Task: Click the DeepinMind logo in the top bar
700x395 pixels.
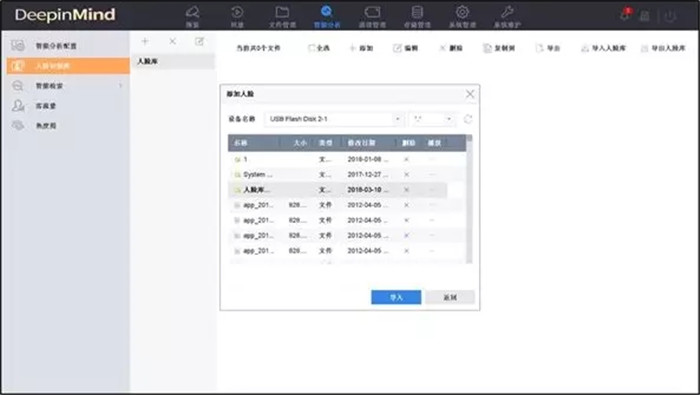Action: [x=65, y=15]
